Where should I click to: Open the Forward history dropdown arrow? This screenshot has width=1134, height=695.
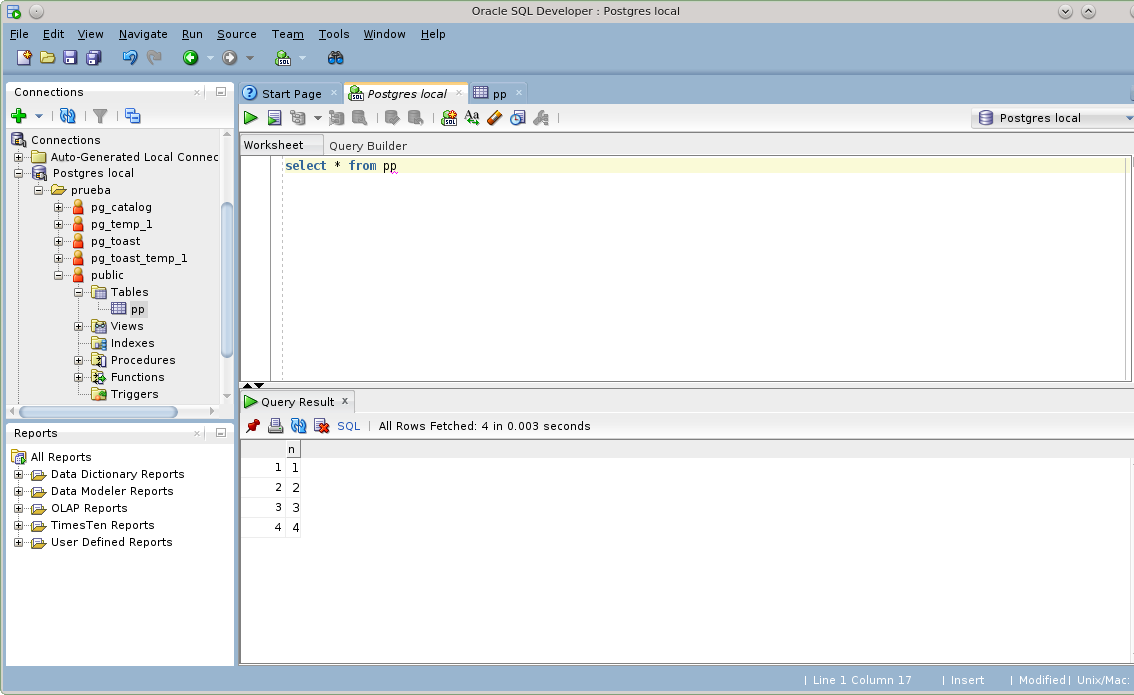[250, 58]
